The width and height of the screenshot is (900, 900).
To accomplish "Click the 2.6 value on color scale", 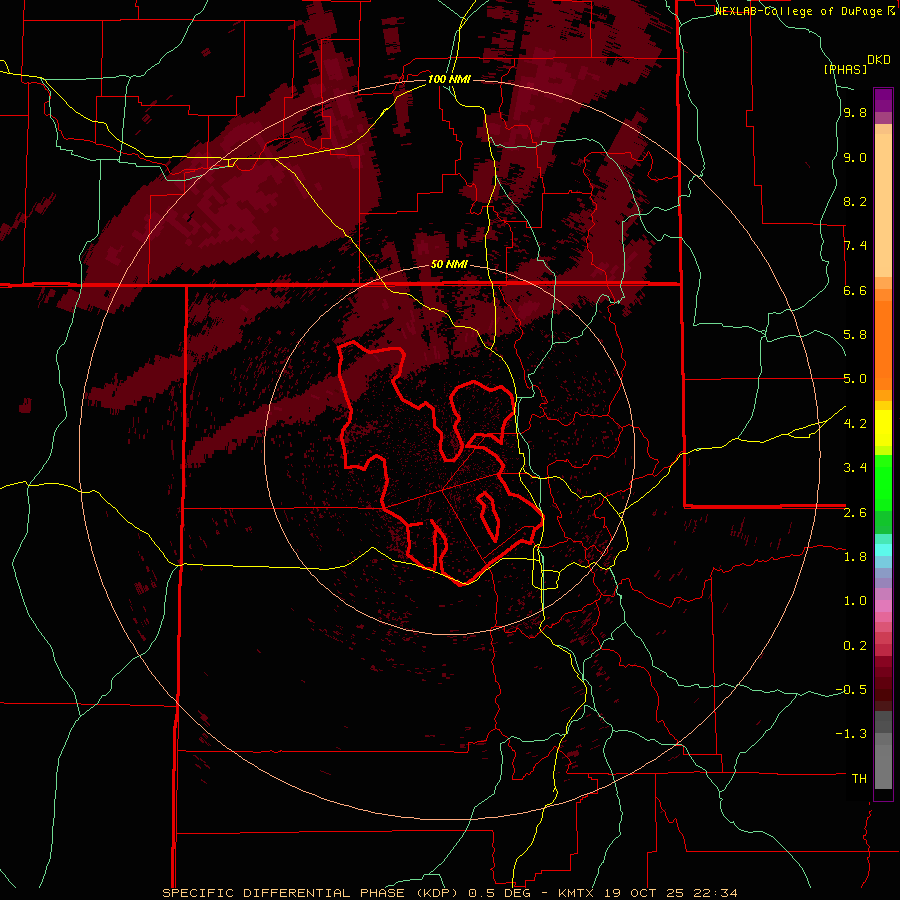I will 855,513.
